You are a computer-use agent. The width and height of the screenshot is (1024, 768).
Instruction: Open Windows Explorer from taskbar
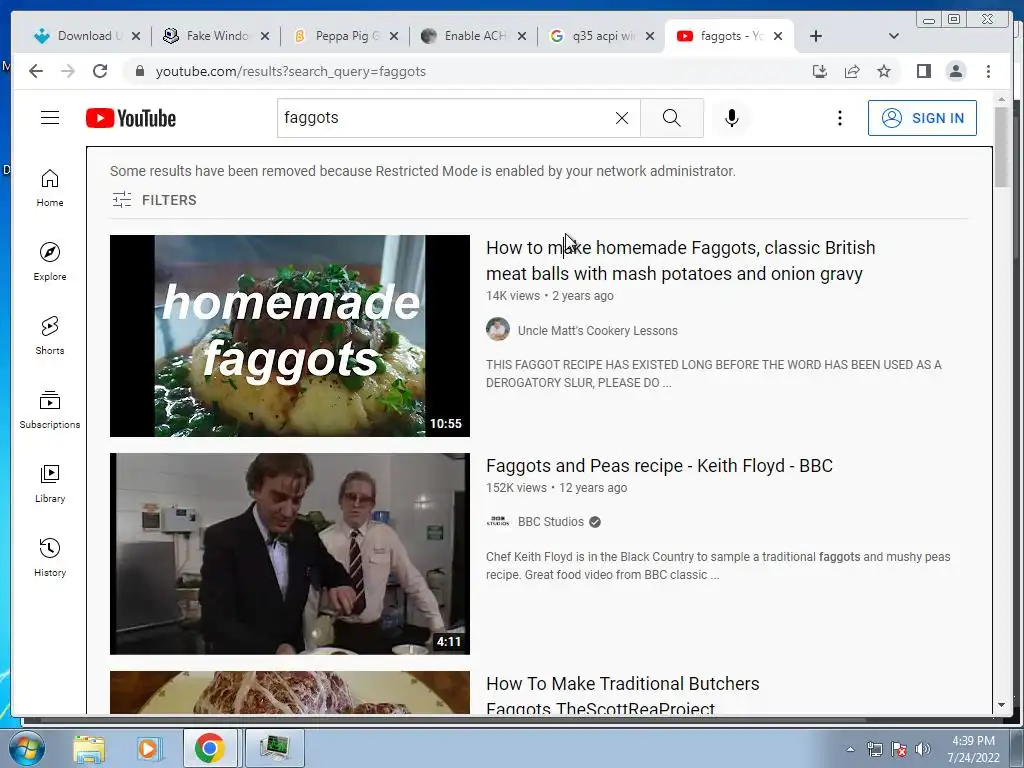pyautogui.click(x=89, y=748)
